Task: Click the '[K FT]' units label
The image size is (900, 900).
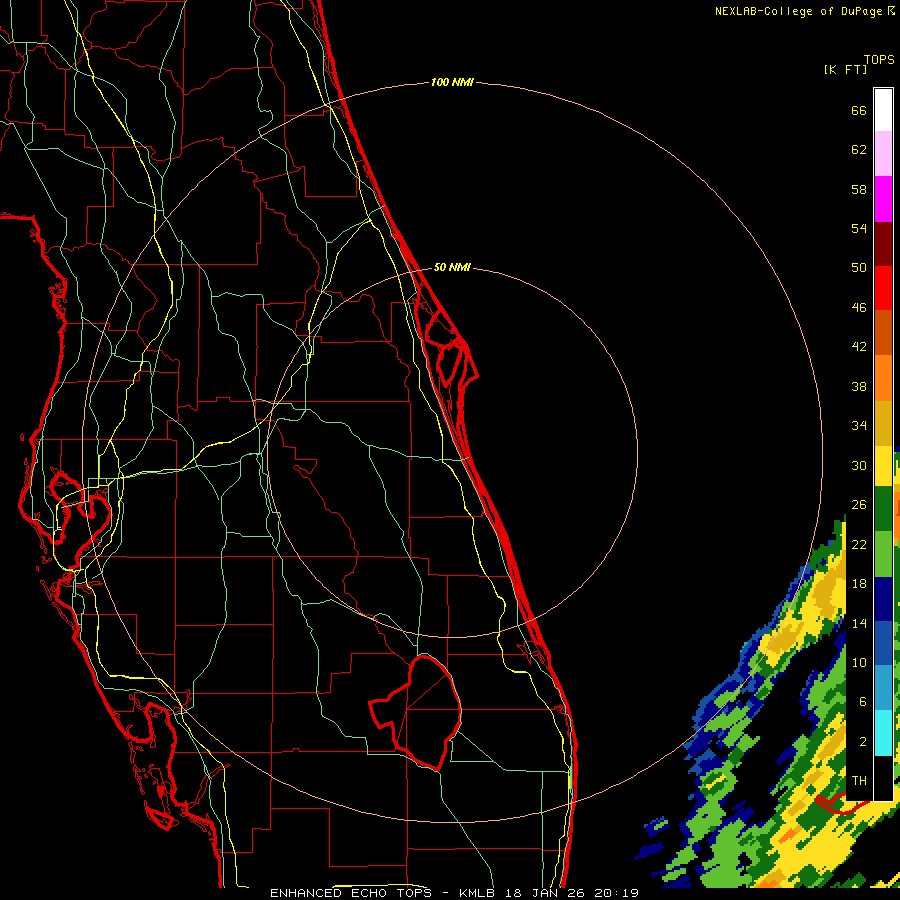Action: [845, 70]
